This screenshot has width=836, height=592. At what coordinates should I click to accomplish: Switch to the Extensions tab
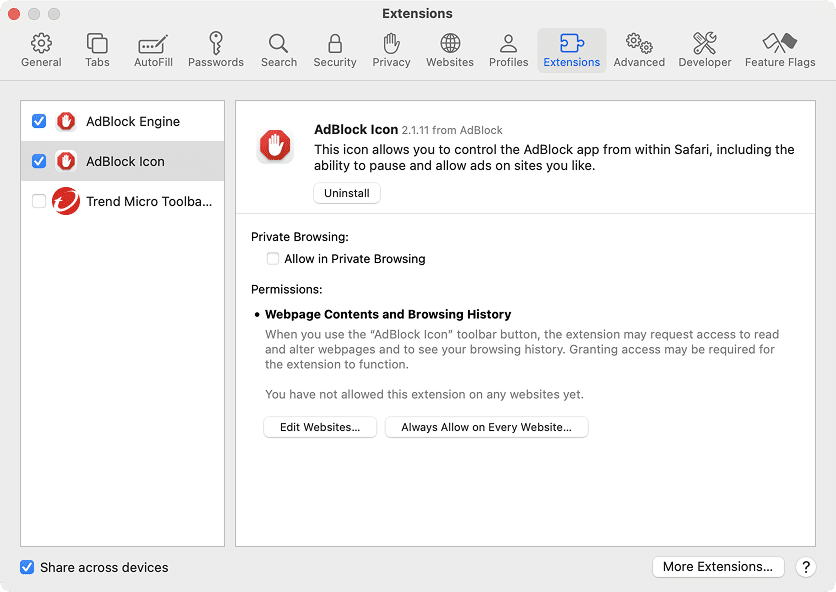[x=571, y=48]
